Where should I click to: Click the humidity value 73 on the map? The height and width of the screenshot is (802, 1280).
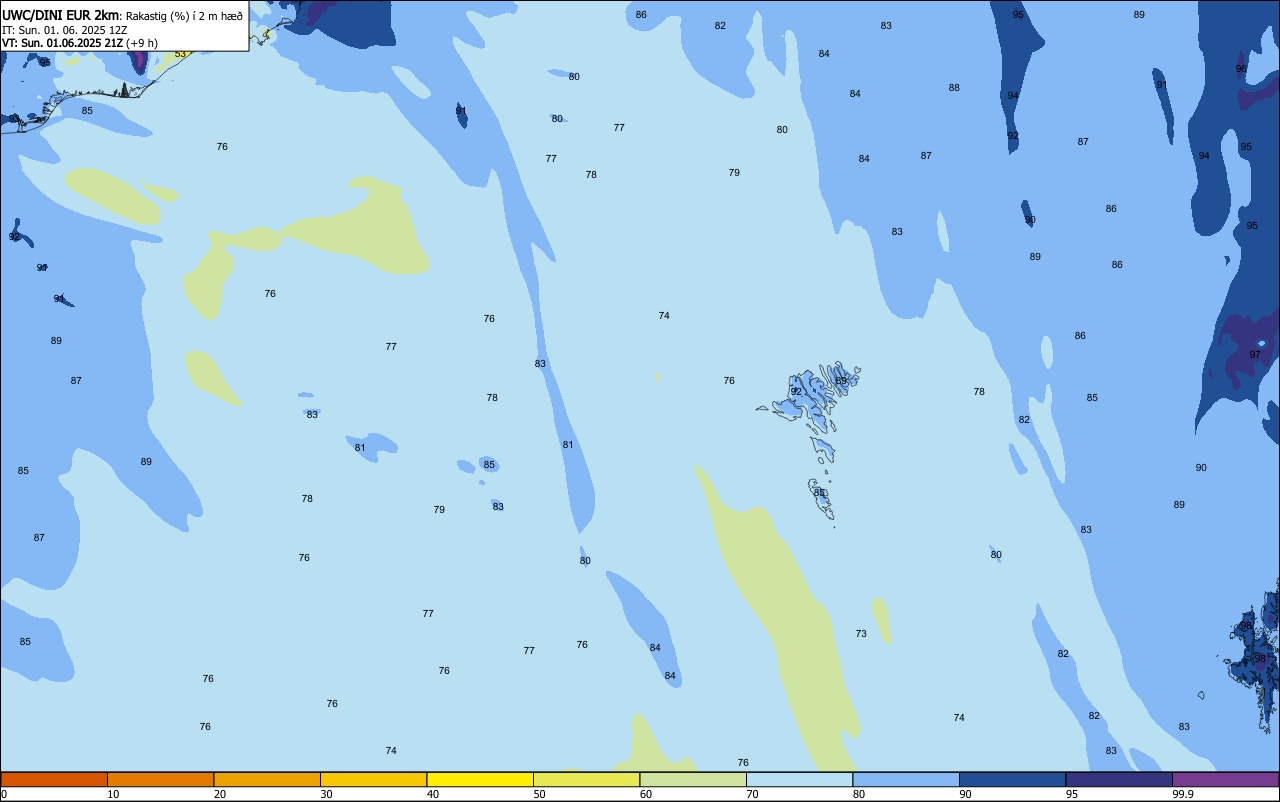(861, 634)
